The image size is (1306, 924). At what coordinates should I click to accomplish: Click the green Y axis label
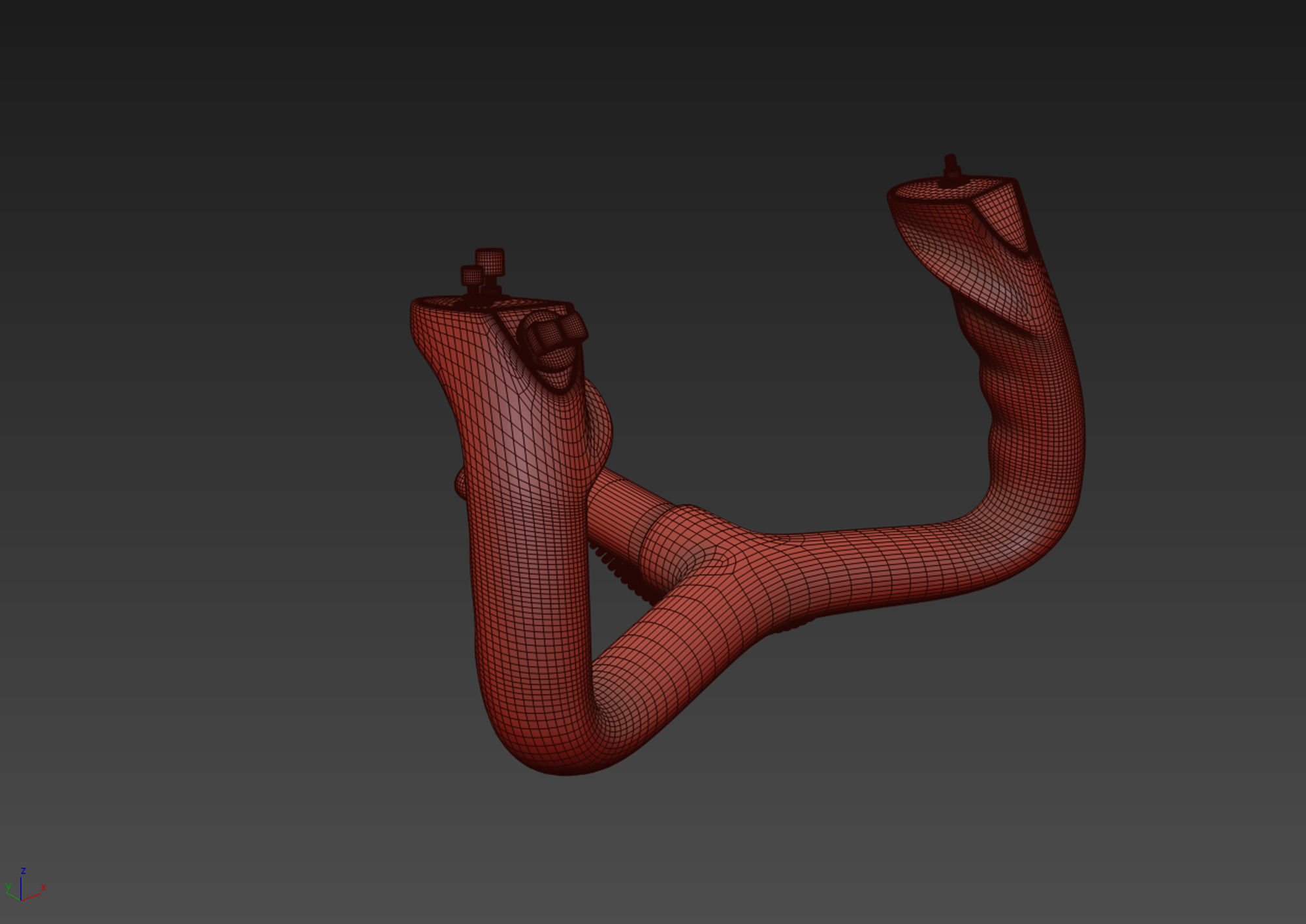[7, 886]
